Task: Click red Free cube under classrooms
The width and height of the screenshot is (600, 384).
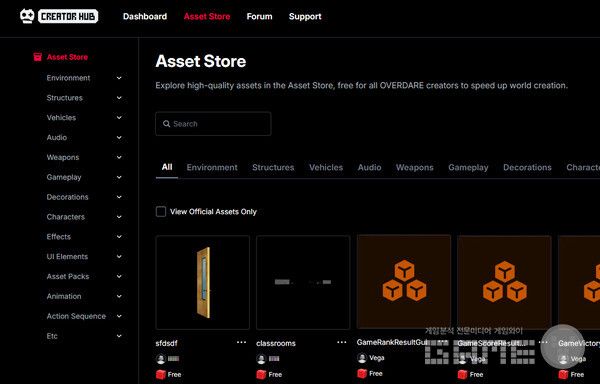Action: 261,374
